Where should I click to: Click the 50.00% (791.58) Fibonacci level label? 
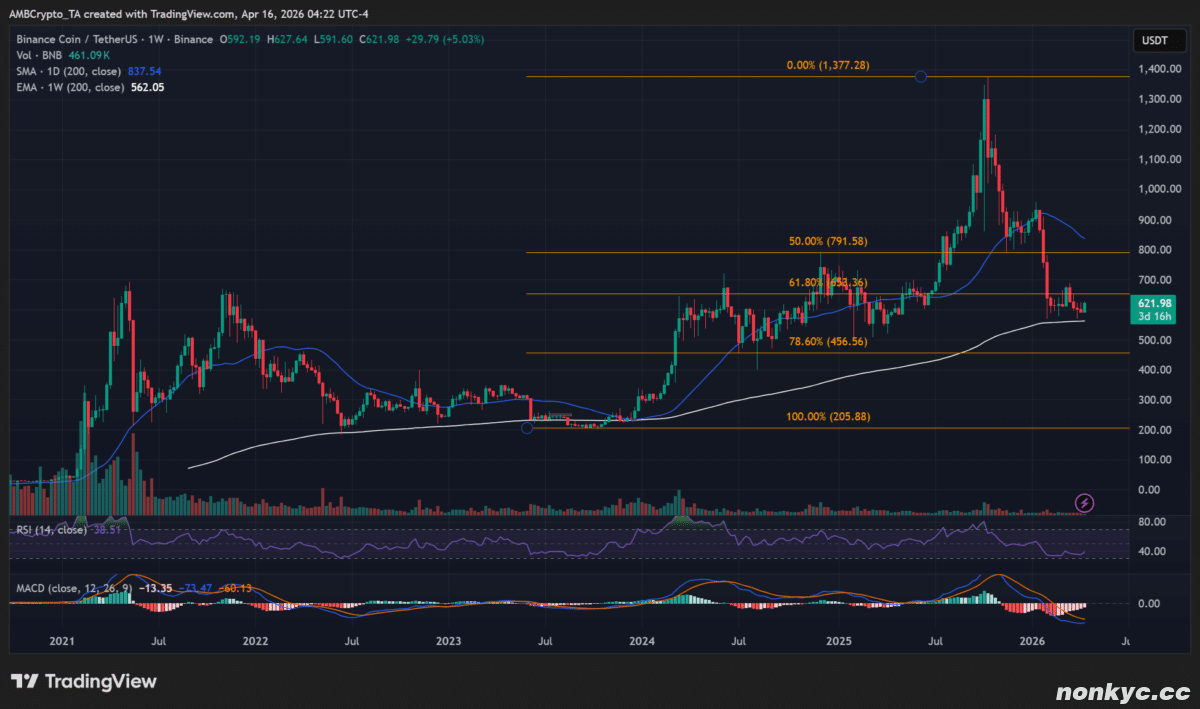(x=826, y=241)
